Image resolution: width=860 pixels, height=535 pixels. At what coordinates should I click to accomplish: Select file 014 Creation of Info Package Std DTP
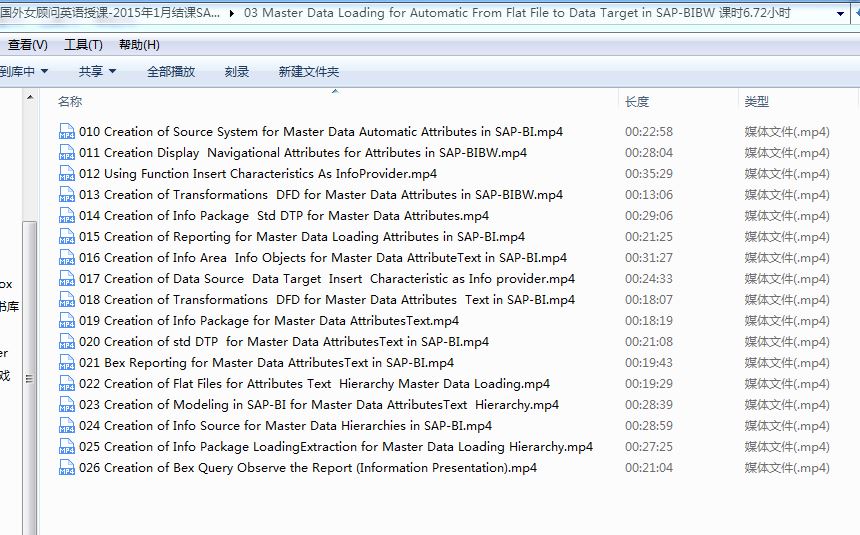[x=284, y=216]
